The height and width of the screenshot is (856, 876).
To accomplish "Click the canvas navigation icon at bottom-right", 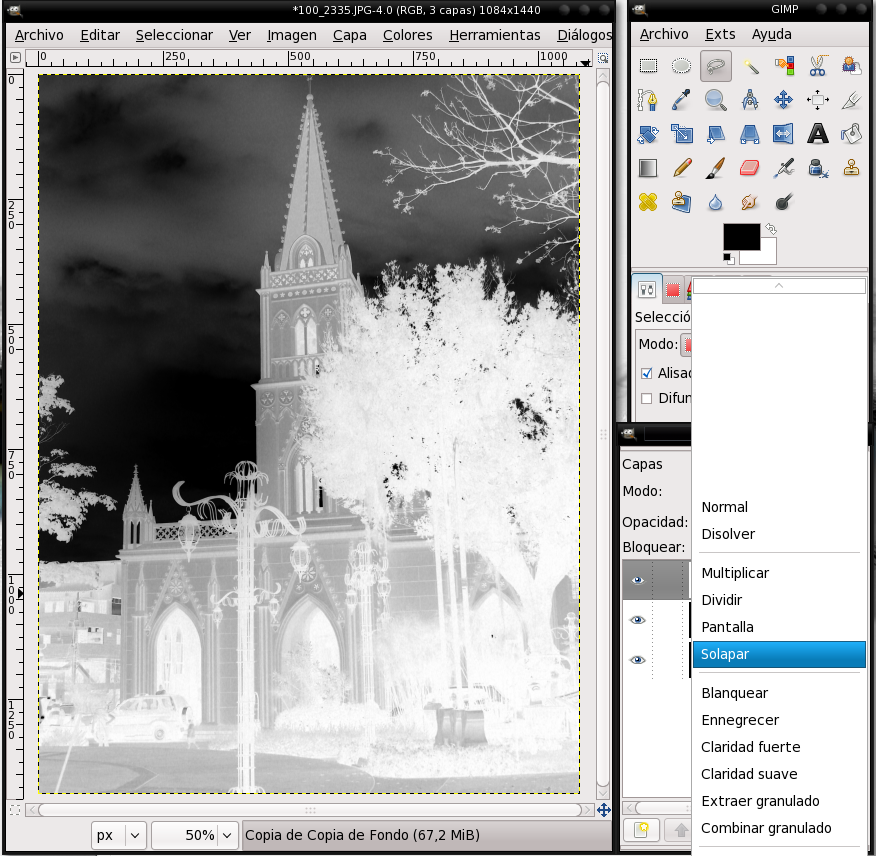I will click(x=604, y=810).
